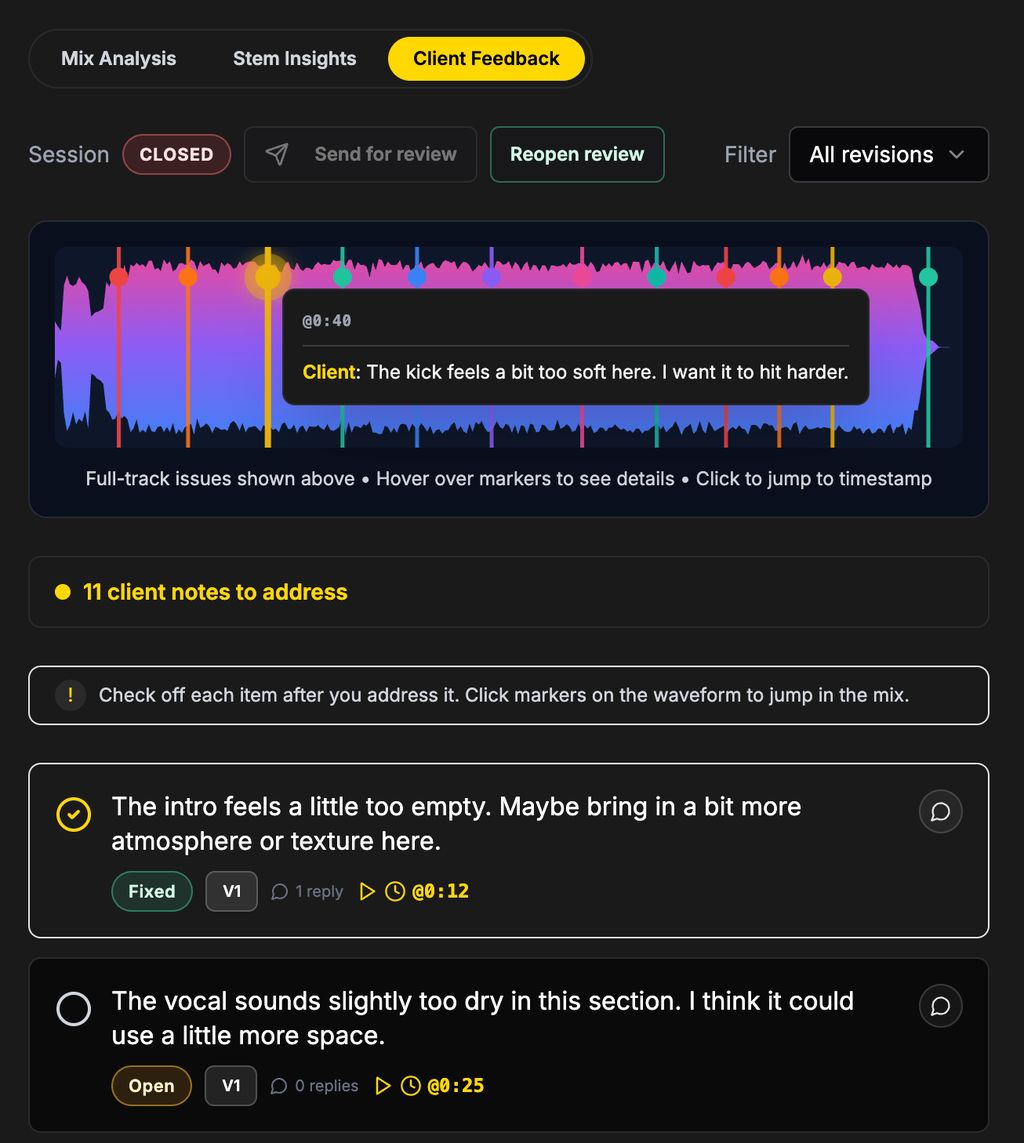Switch to the Mix Analysis tab
The height and width of the screenshot is (1143, 1024).
(x=118, y=58)
